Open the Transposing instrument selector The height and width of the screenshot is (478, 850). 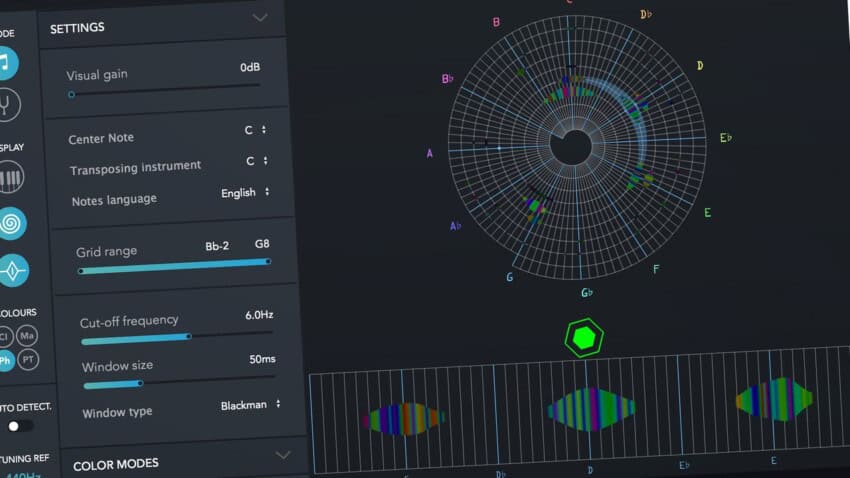point(257,161)
